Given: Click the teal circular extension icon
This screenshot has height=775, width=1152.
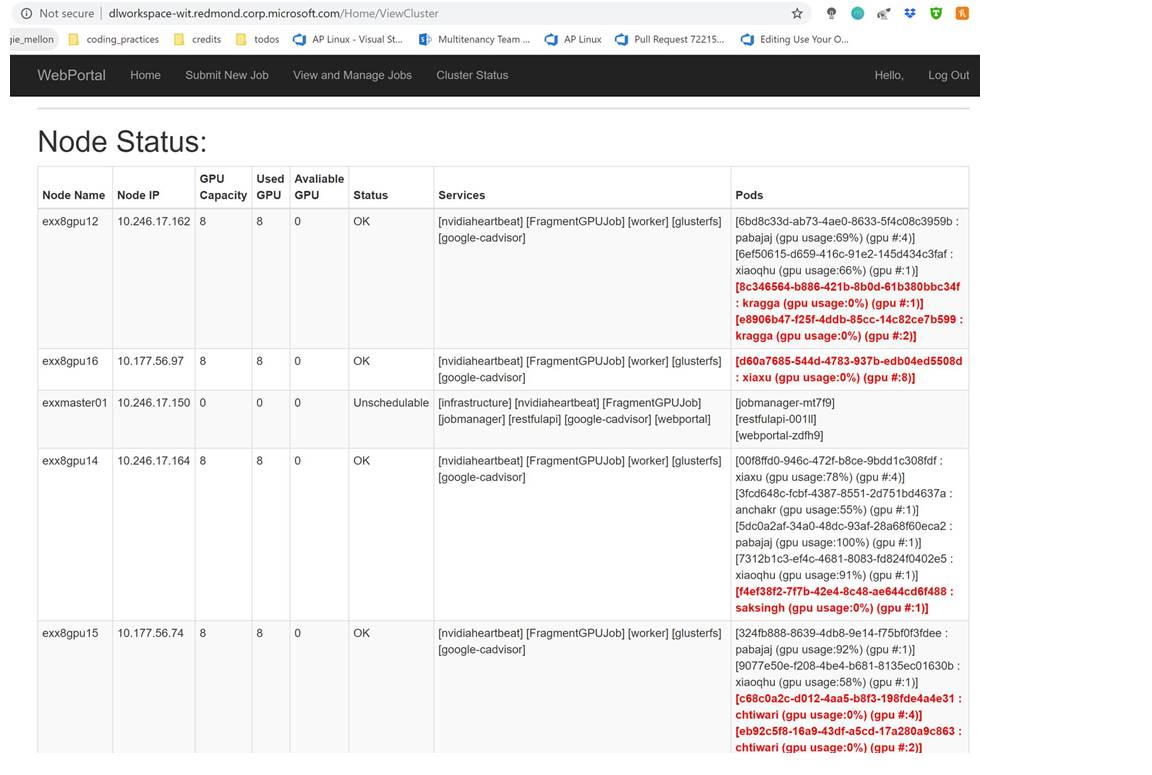Looking at the screenshot, I should click(x=857, y=14).
